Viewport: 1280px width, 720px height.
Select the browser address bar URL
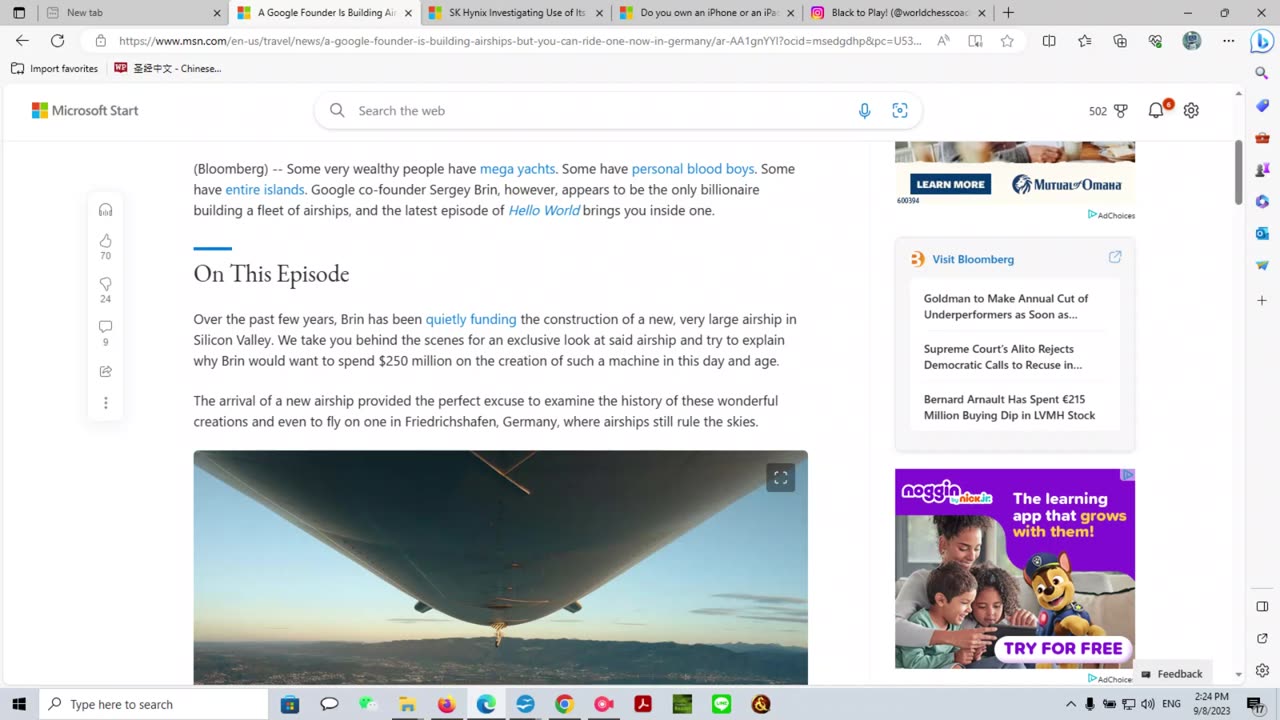pos(522,41)
